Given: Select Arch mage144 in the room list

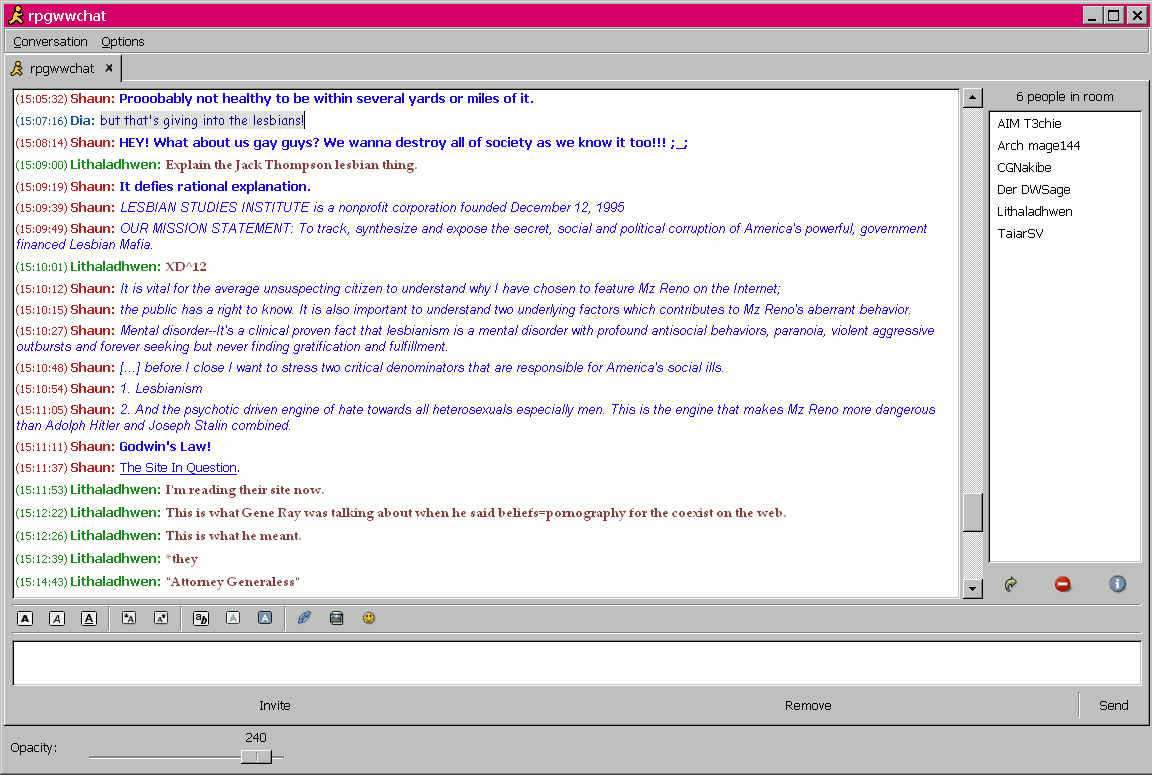Looking at the screenshot, I should pos(1038,145).
